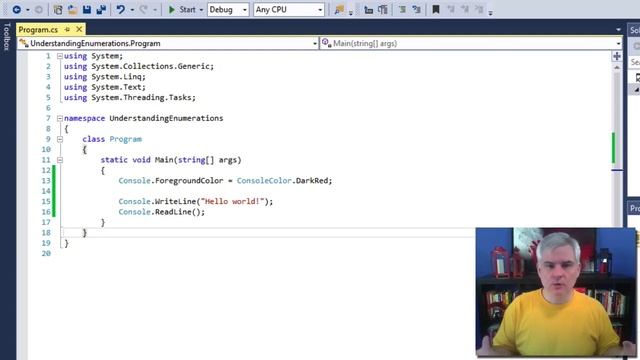Open the Any CPU platform dropdown
This screenshot has height=360, width=640.
pos(289,9)
